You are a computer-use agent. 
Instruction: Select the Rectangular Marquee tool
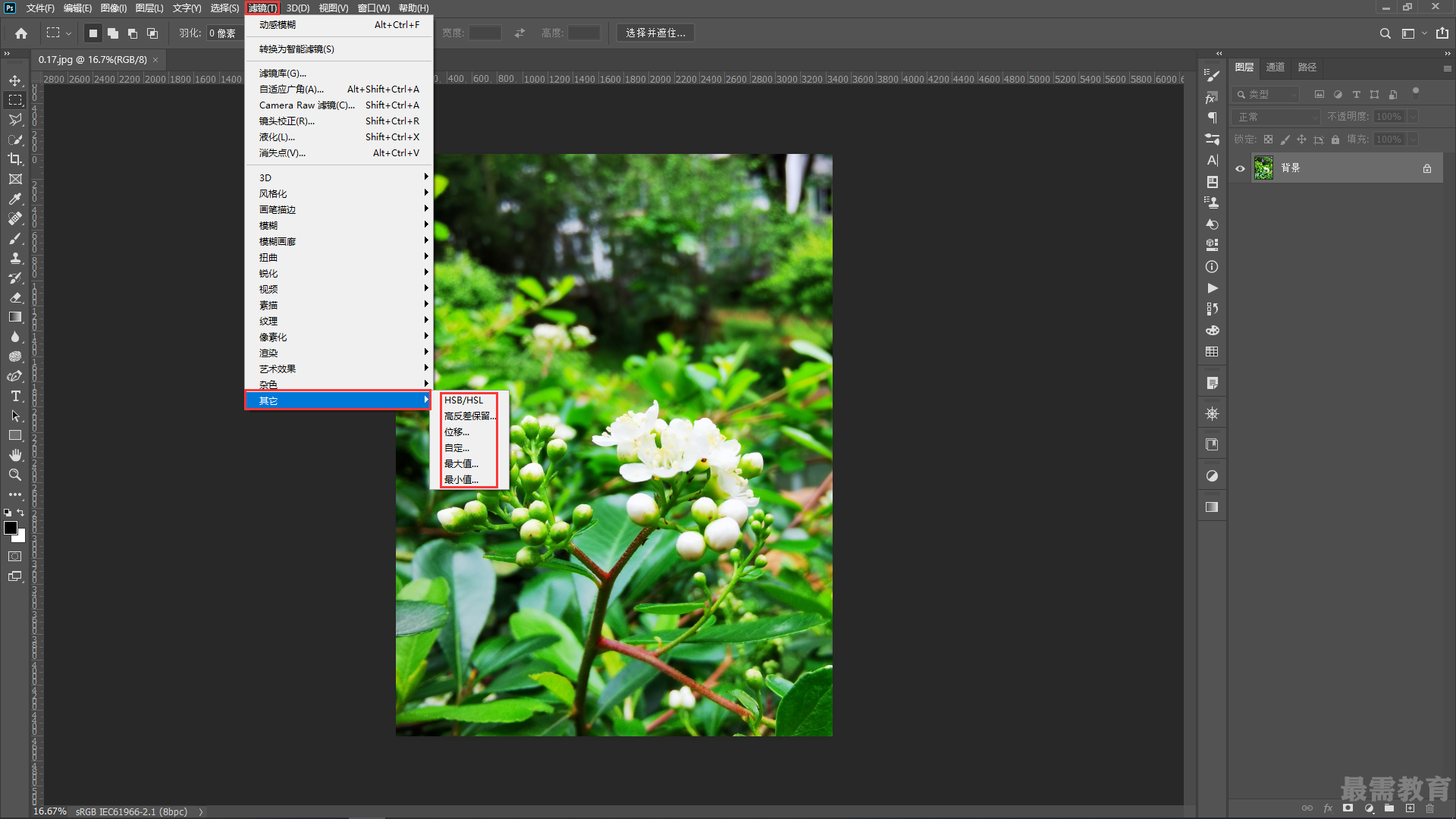[15, 100]
